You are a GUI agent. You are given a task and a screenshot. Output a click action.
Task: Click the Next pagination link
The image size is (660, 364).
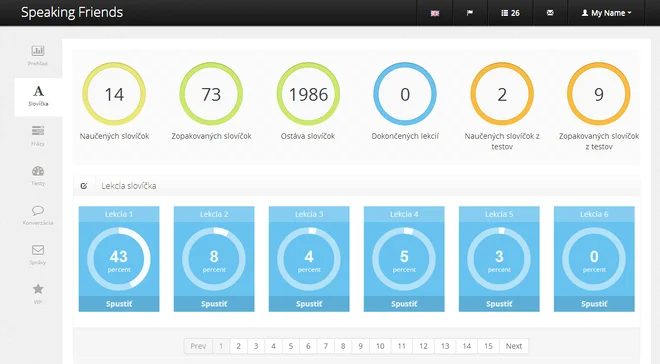(514, 346)
